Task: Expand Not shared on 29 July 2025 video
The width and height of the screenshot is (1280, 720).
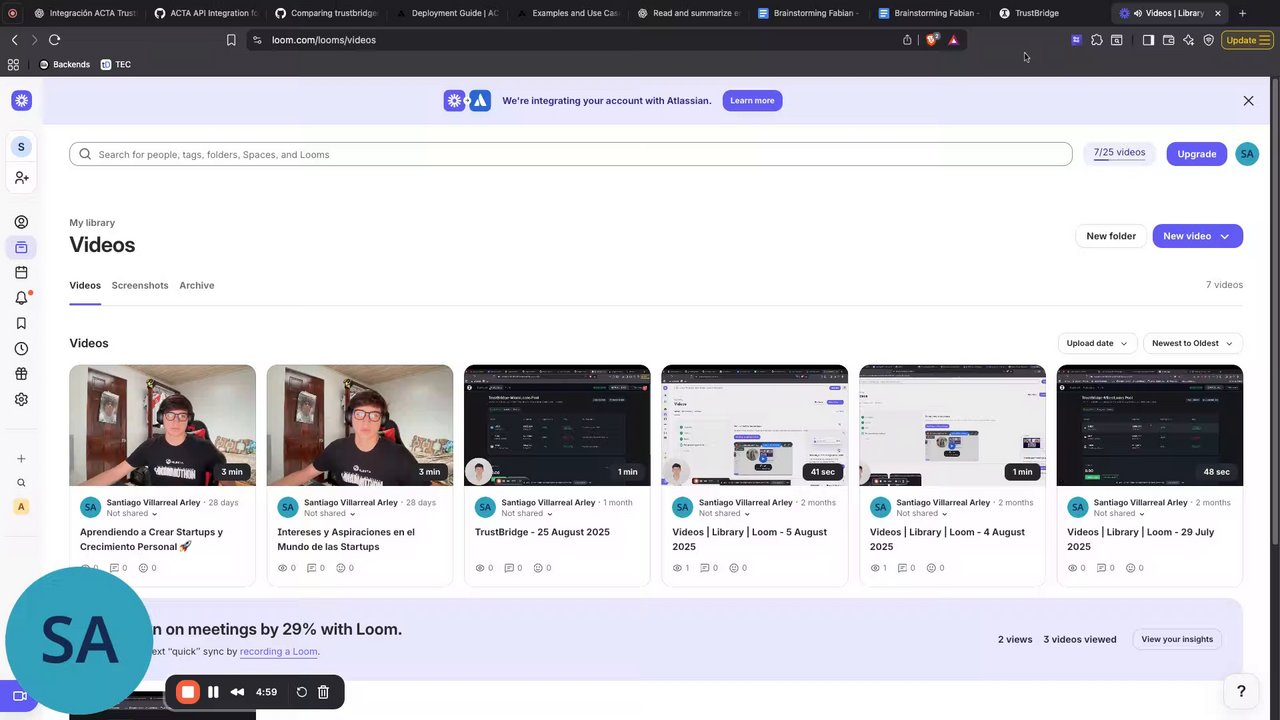Action: click(x=1120, y=513)
